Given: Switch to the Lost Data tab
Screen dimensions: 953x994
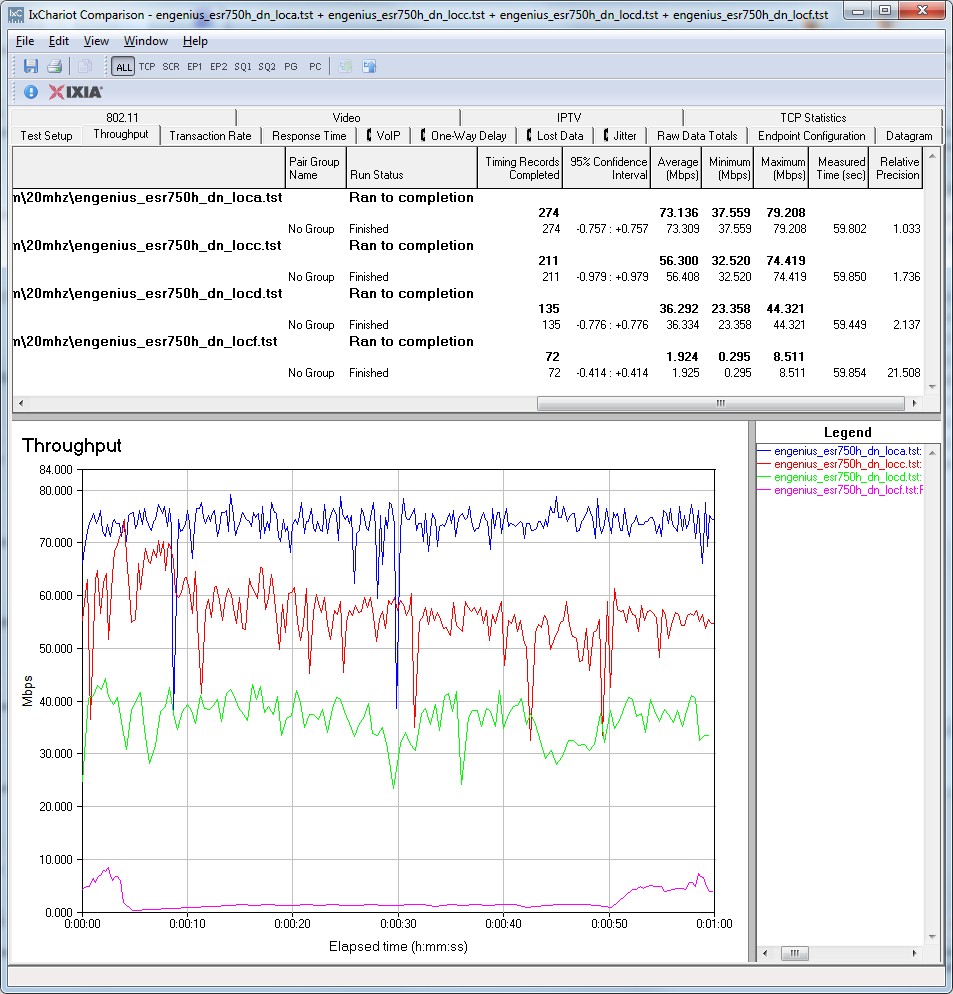Looking at the screenshot, I should pyautogui.click(x=555, y=136).
